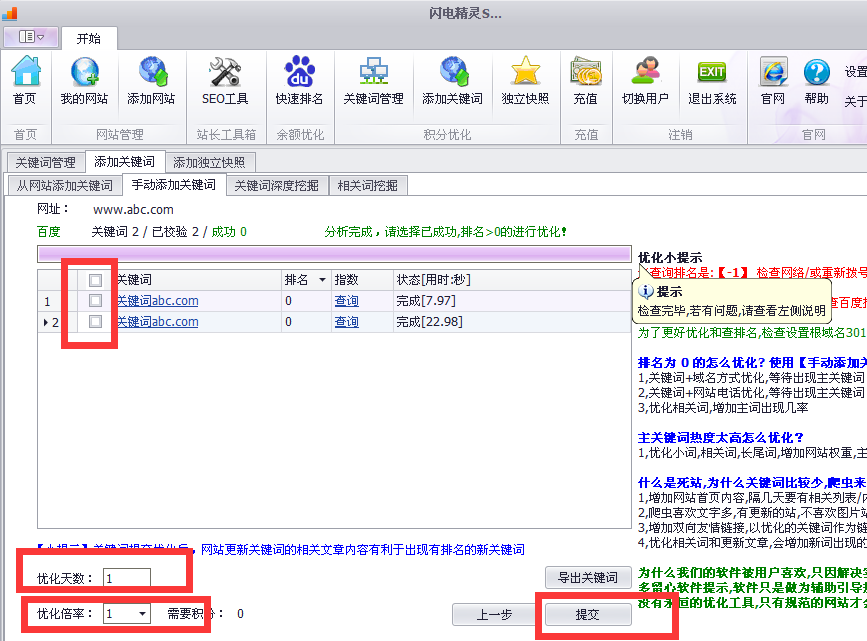Click 查询 link in first row
The width and height of the screenshot is (867, 641).
coord(346,300)
